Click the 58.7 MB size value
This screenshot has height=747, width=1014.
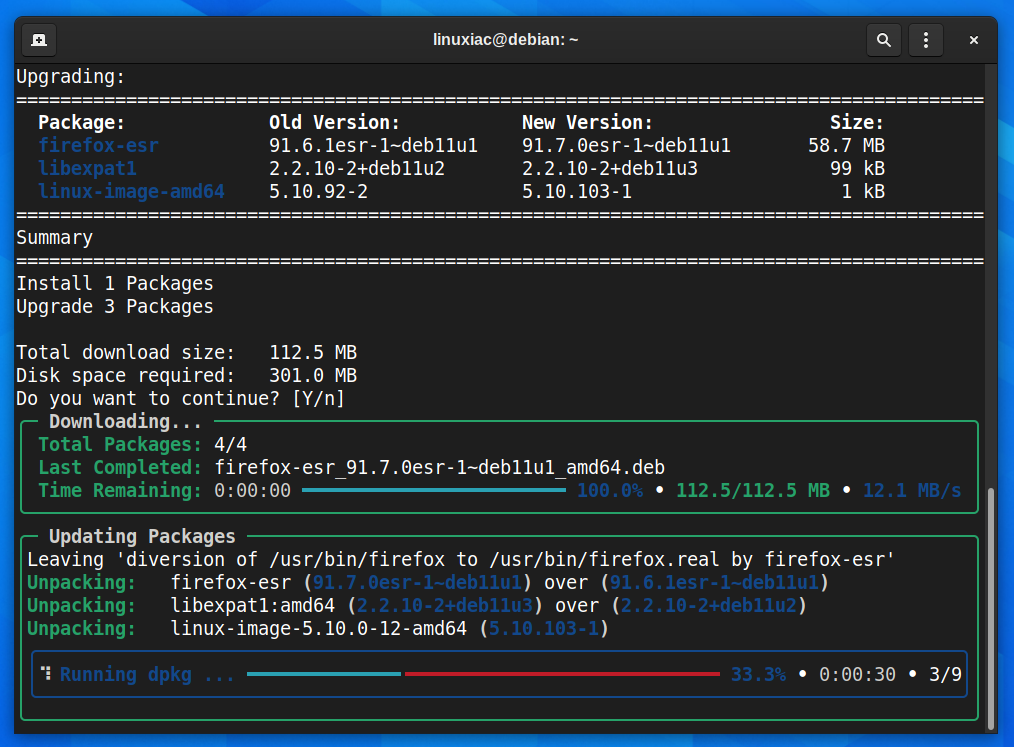click(847, 146)
